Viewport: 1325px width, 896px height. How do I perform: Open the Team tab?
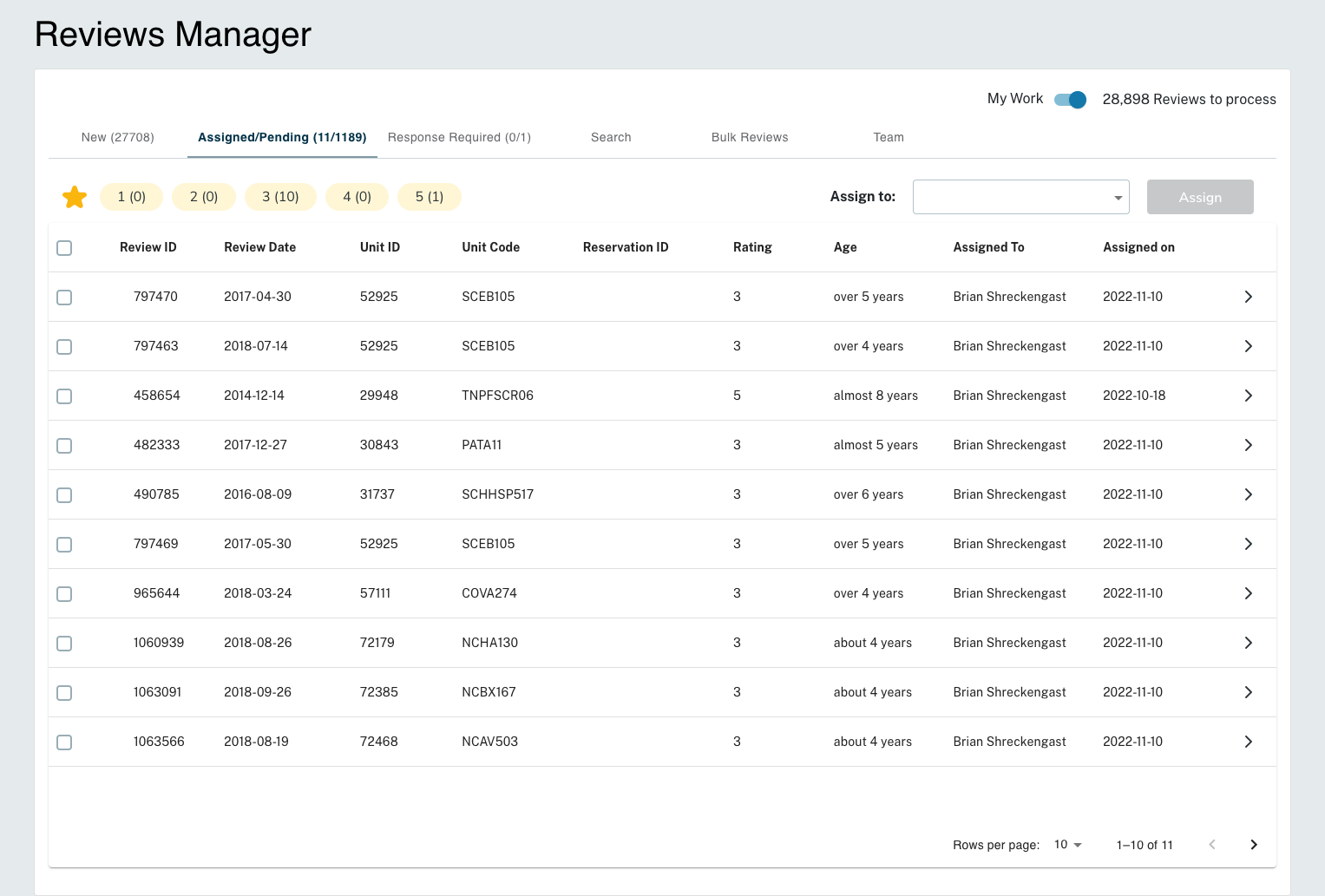point(889,137)
